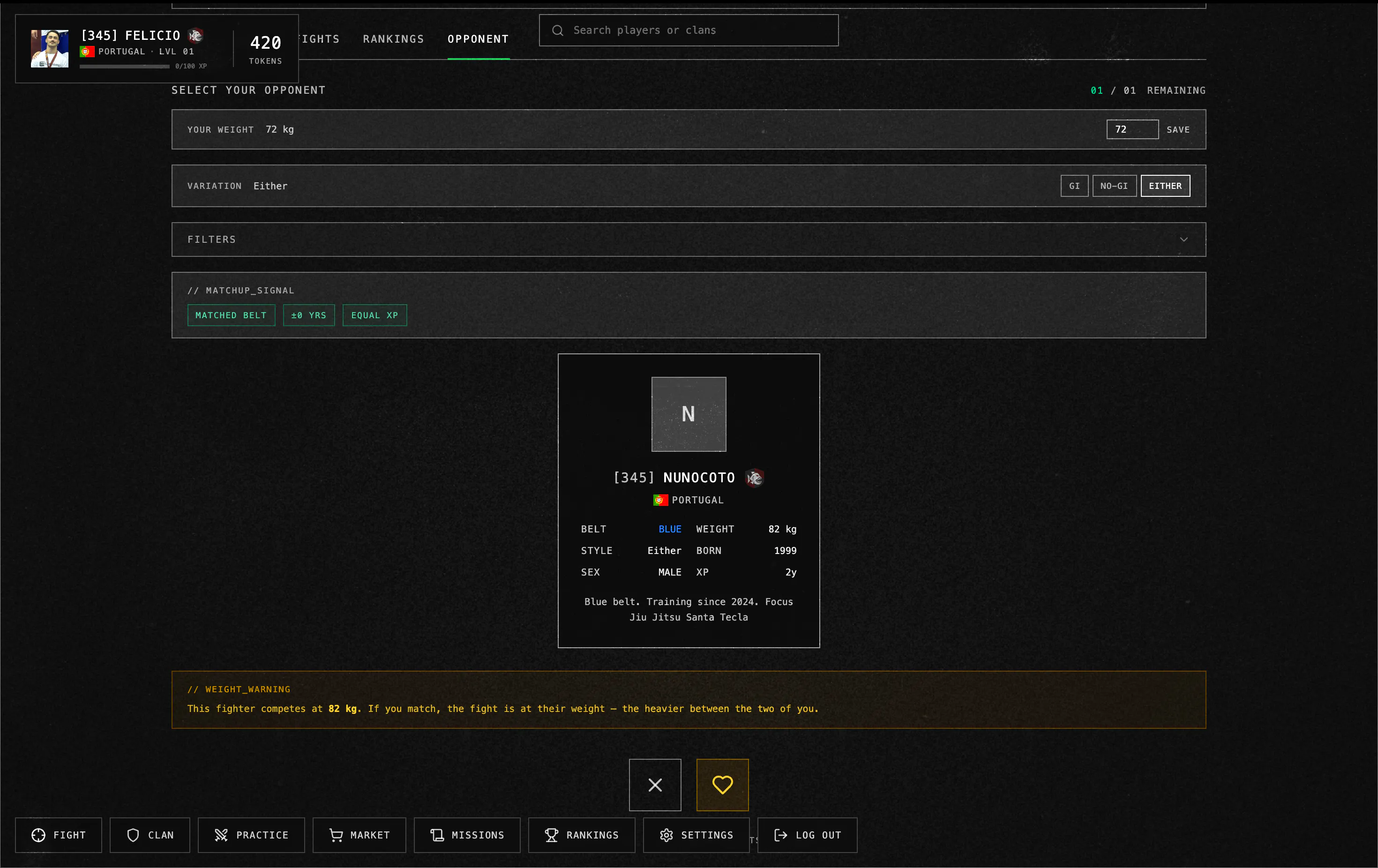Open the partially hidden Fights tab
This screenshot has height=868, width=1378.
click(x=319, y=39)
